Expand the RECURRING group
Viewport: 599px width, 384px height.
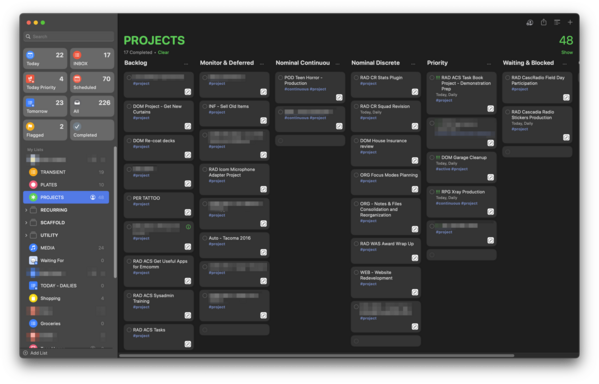[26, 210]
